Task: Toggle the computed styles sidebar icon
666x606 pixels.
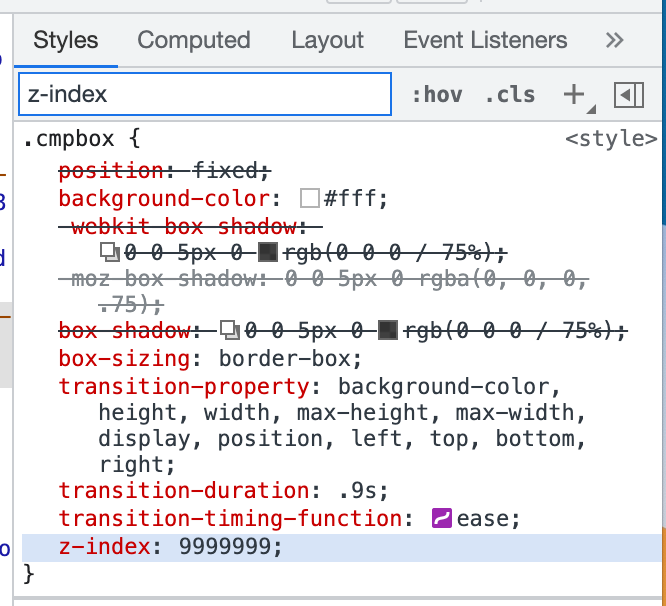Action: tap(628, 95)
